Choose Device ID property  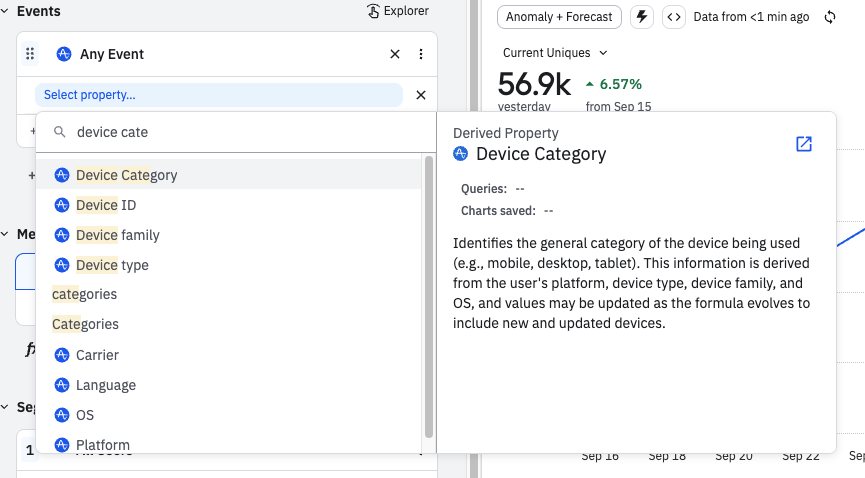(106, 205)
